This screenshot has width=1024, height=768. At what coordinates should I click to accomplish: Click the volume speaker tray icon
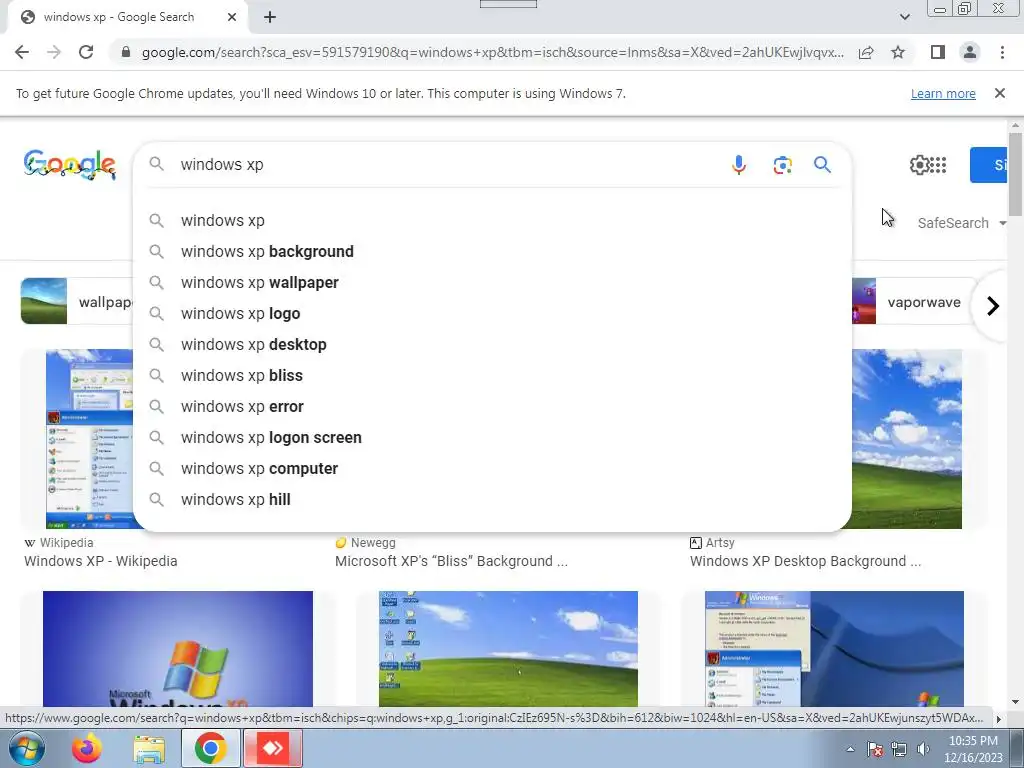pyautogui.click(x=923, y=749)
